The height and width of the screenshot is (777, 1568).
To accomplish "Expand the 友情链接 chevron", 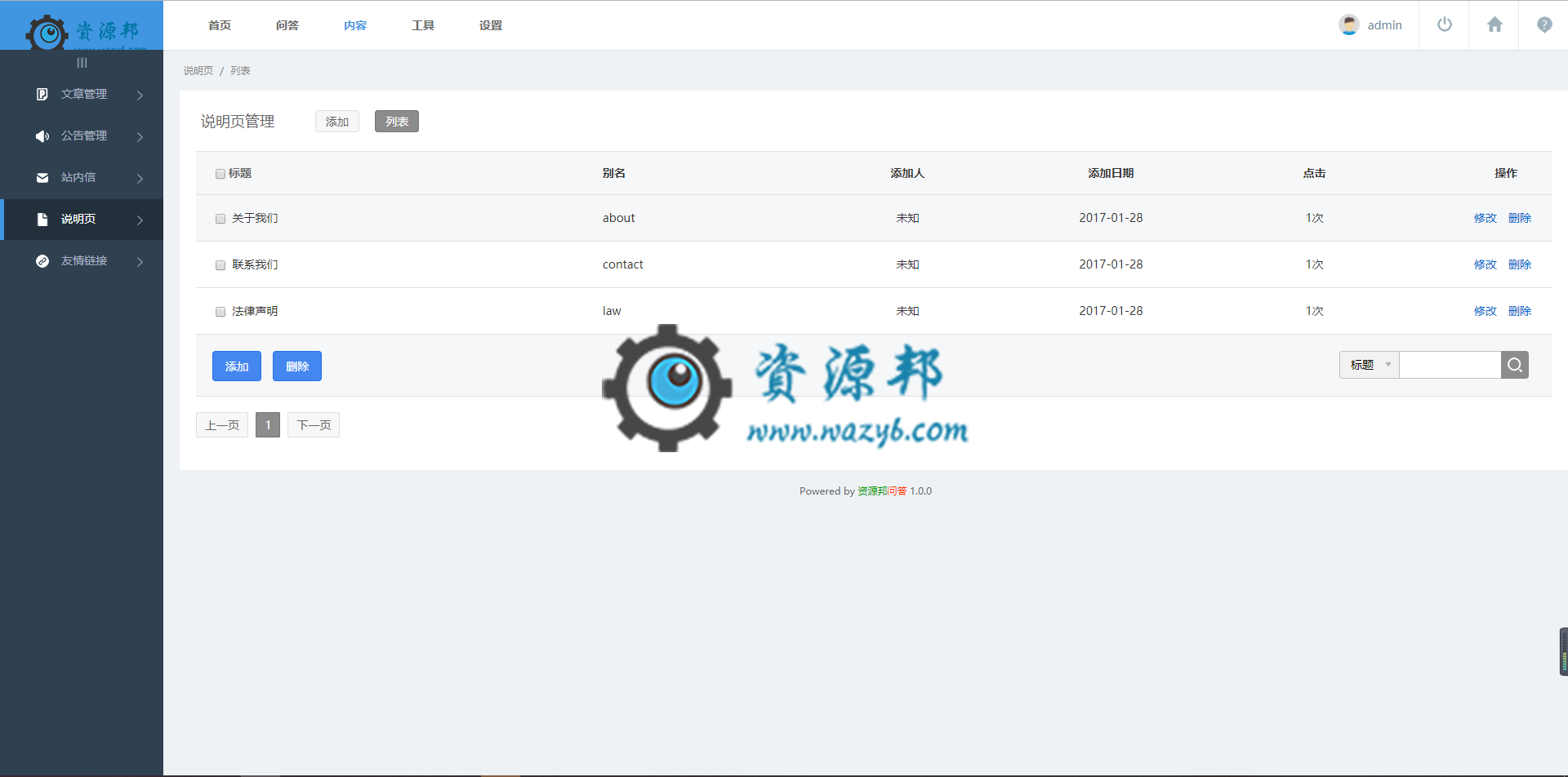I will pyautogui.click(x=140, y=262).
